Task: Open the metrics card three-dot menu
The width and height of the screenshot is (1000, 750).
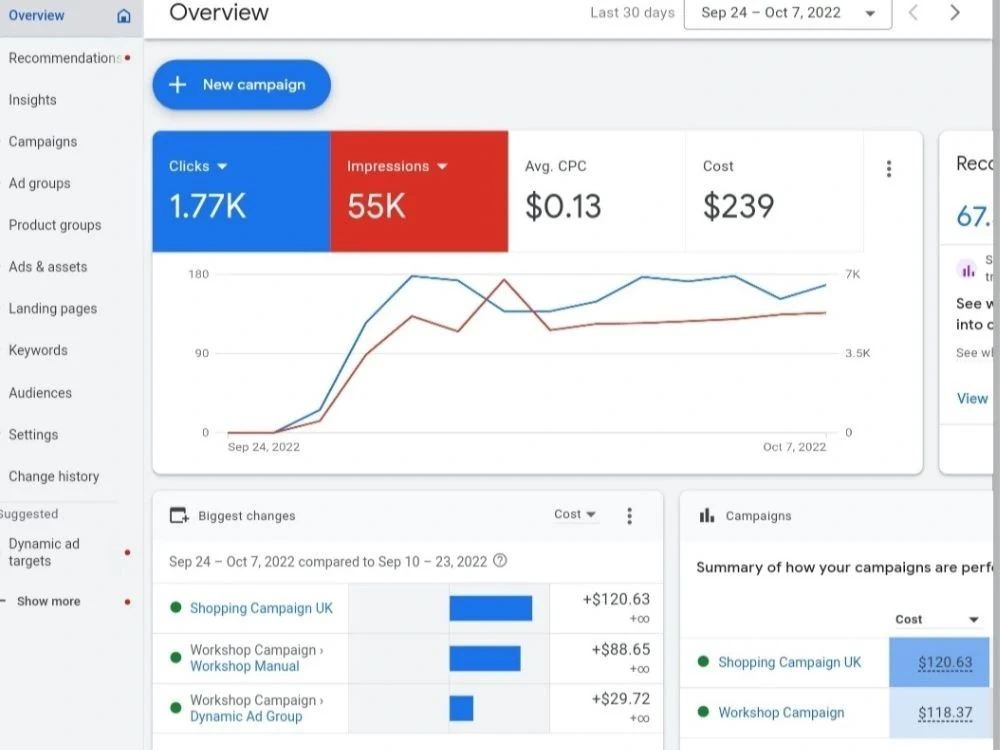Action: pos(889,169)
